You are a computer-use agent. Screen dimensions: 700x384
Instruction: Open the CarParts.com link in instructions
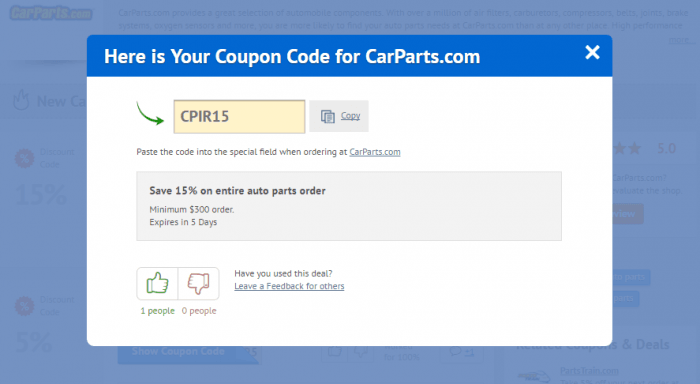(x=375, y=152)
